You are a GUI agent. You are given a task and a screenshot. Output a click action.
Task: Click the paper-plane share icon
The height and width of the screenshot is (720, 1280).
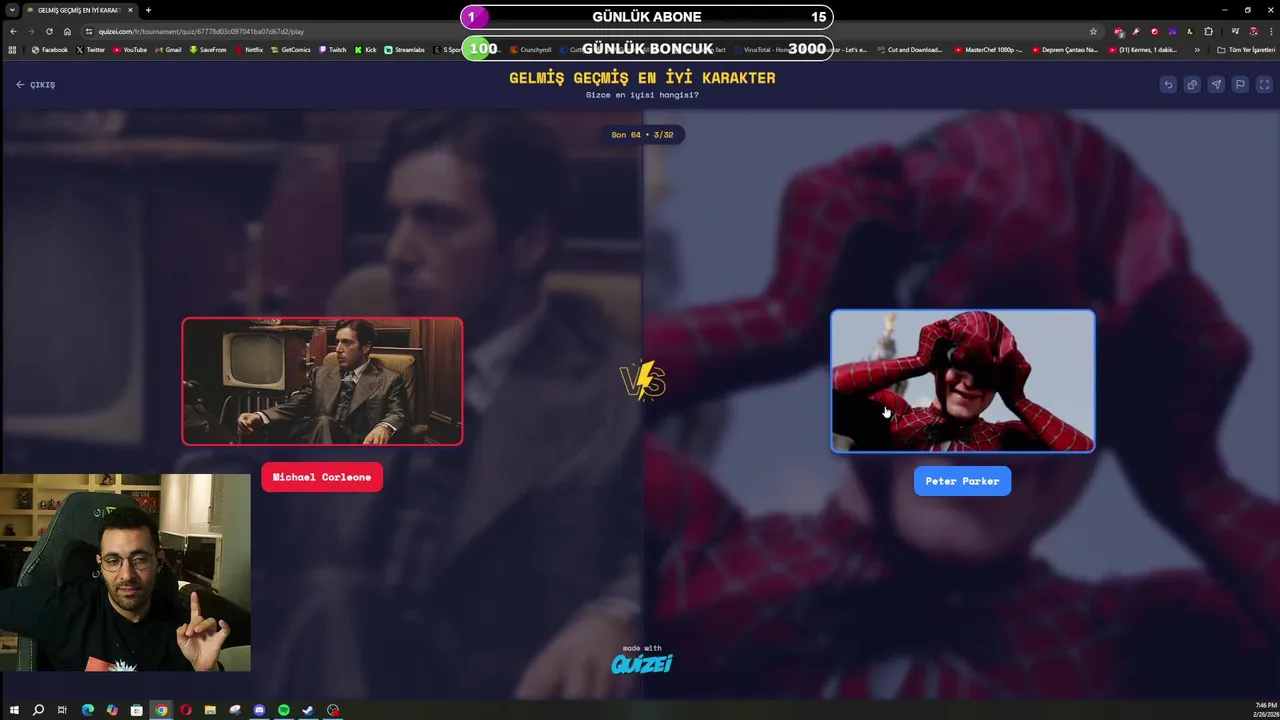1216,85
